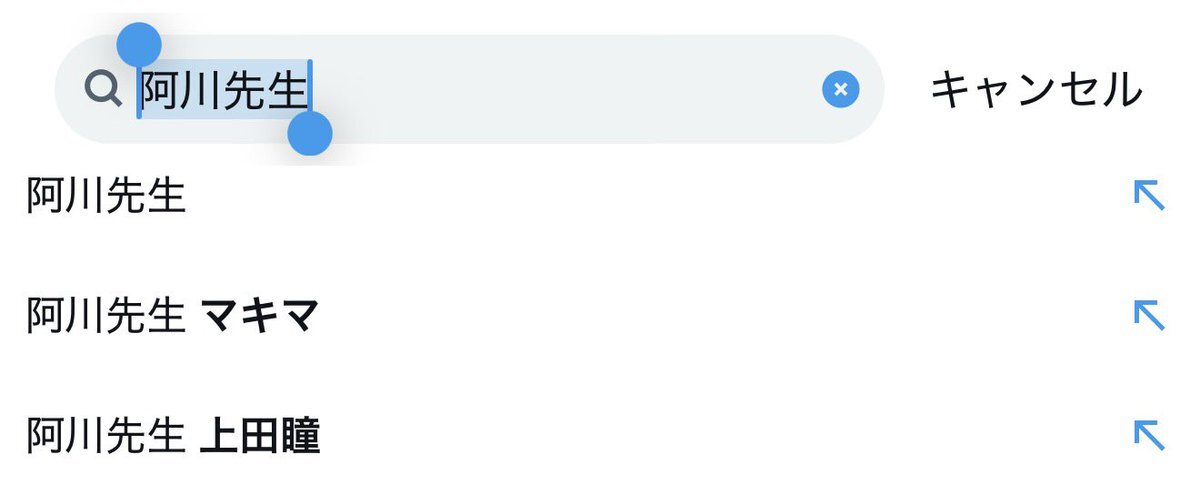Click the 阿川先生 prefix in the マキマ suggestion
Viewport: 1200px width, 485px height.
(x=106, y=317)
